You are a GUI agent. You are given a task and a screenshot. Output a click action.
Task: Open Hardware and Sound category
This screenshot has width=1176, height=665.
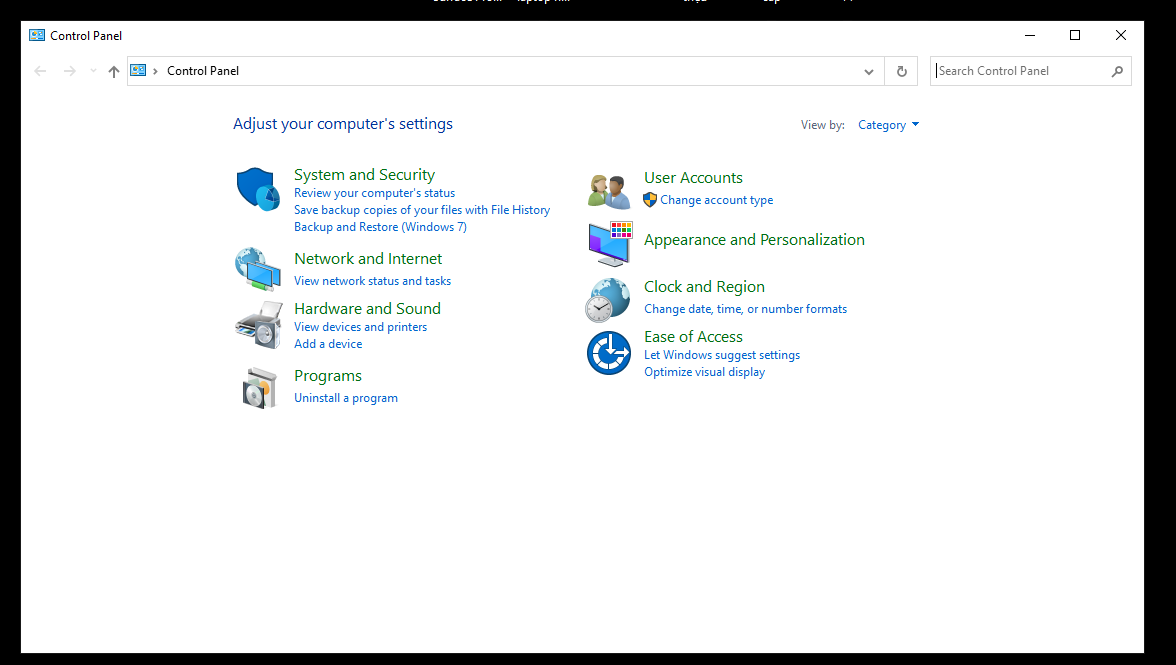pyautogui.click(x=368, y=309)
